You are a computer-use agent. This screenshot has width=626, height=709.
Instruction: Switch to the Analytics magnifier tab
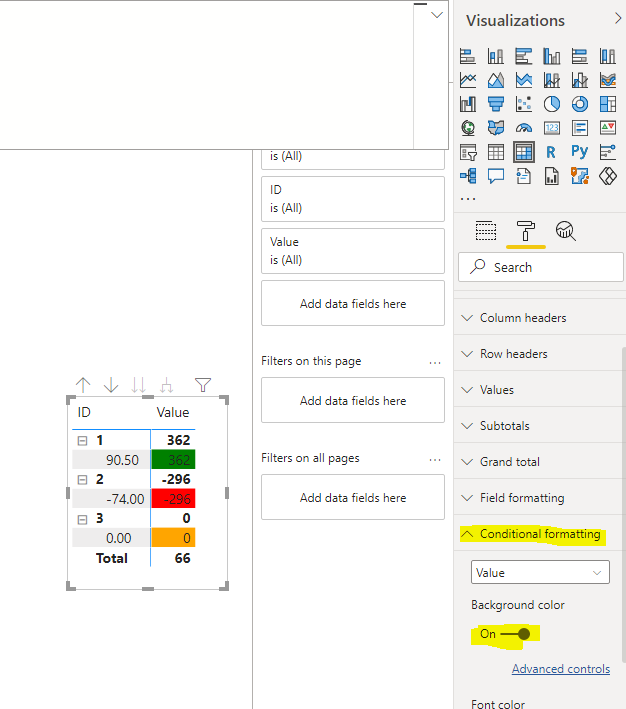[x=565, y=231]
